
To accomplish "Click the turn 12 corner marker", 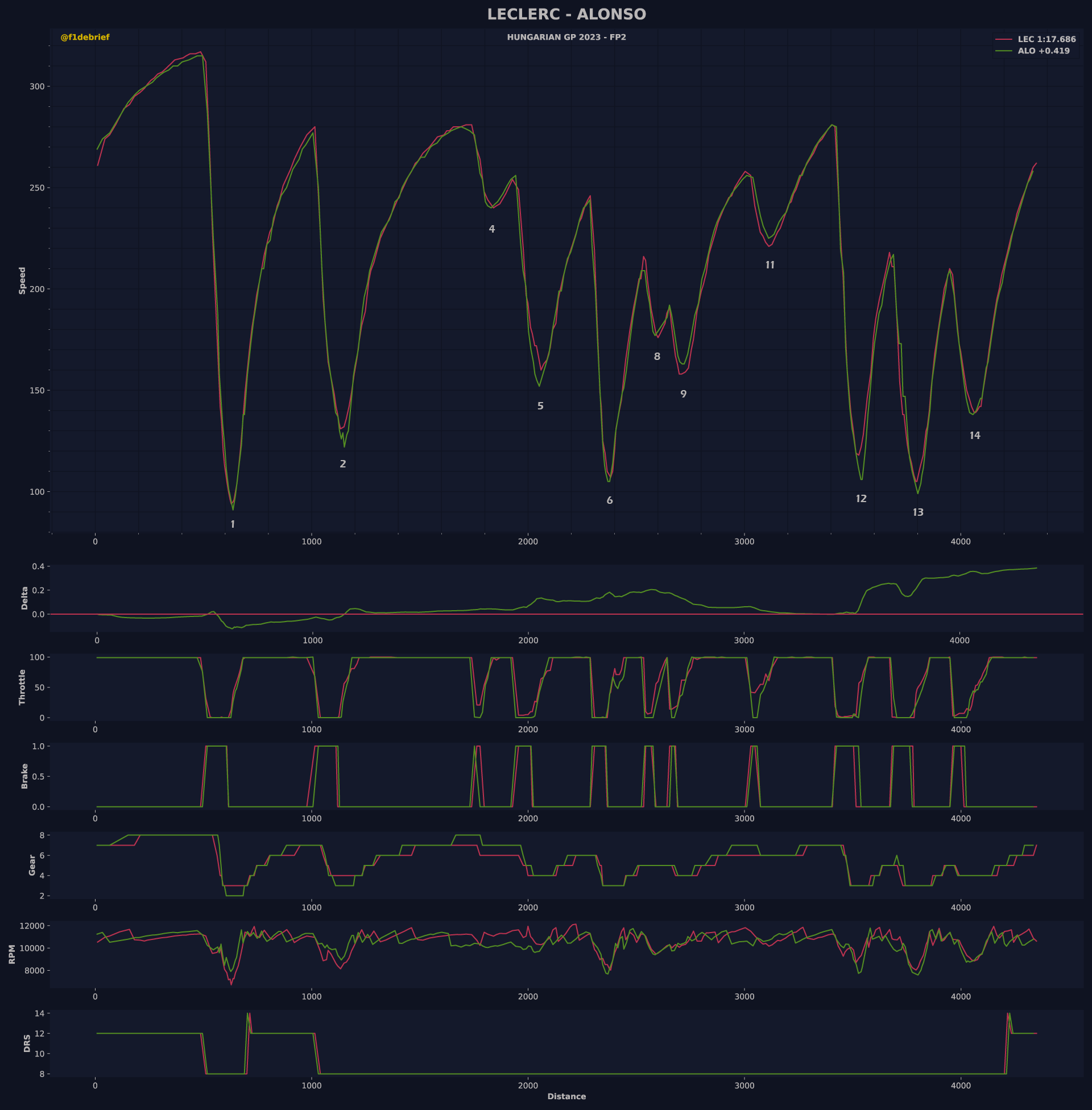I will [x=861, y=499].
